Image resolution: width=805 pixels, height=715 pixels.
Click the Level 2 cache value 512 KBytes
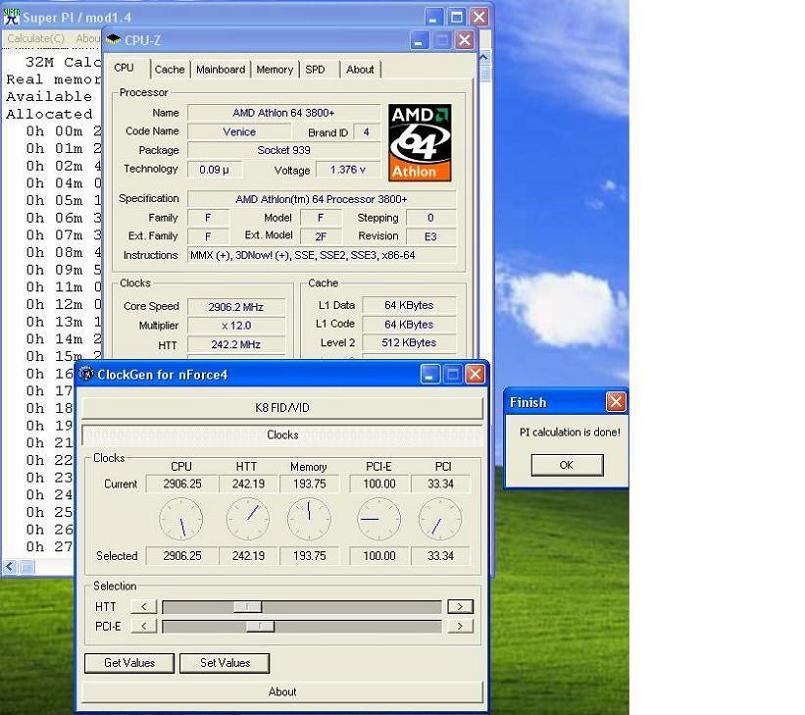click(409, 342)
